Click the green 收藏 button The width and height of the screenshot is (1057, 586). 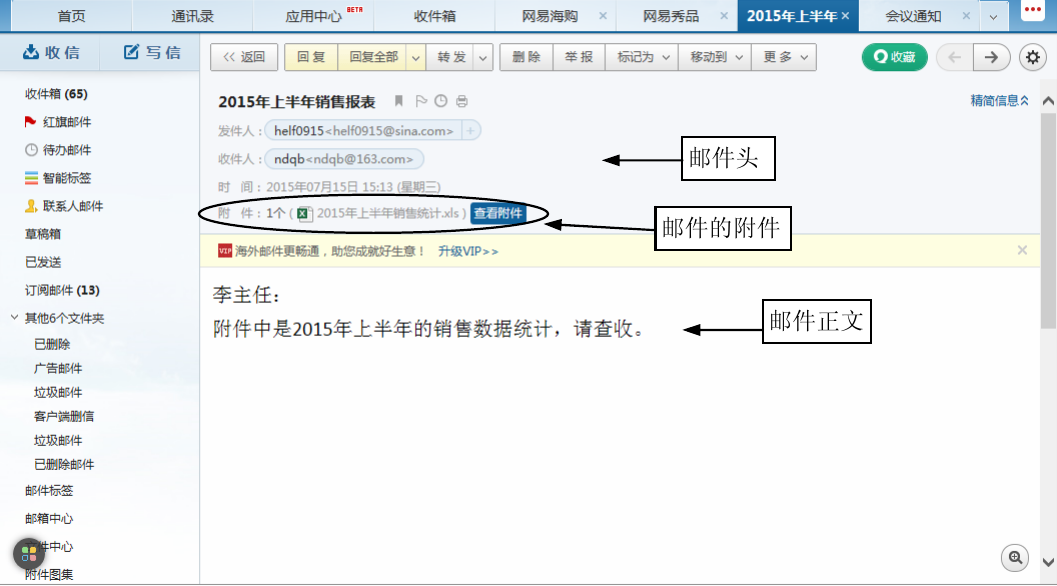coord(895,57)
